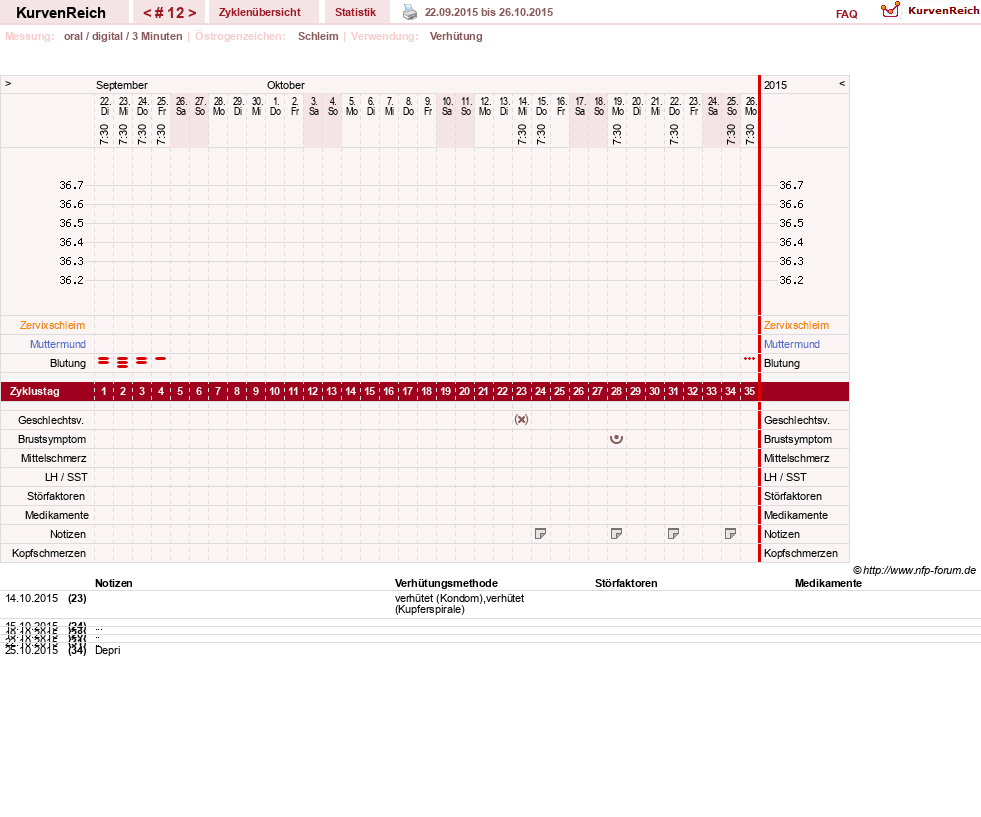The image size is (981, 817).
Task: Click 'verhütet (Kondom)' contraception text
Action: pyautogui.click(x=439, y=598)
